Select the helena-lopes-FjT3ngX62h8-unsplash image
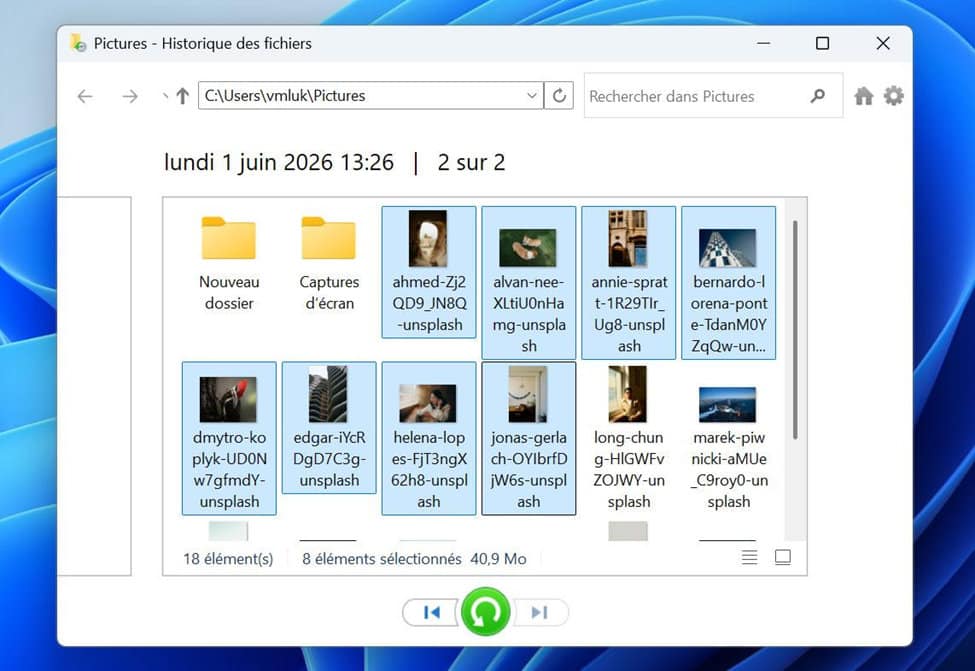The height and width of the screenshot is (671, 975). tap(428, 438)
